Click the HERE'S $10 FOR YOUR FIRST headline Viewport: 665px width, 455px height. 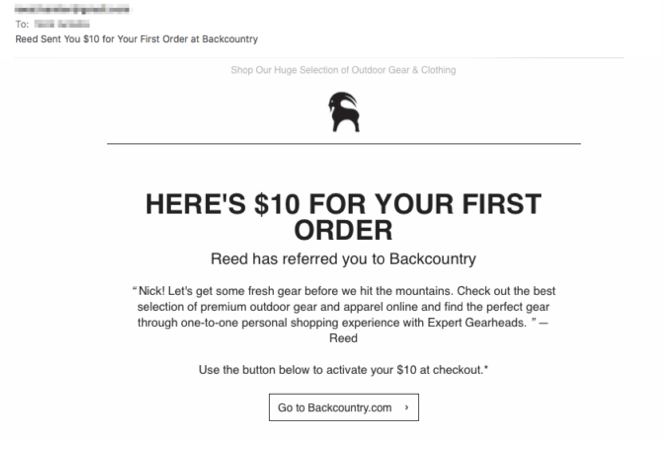click(x=343, y=205)
